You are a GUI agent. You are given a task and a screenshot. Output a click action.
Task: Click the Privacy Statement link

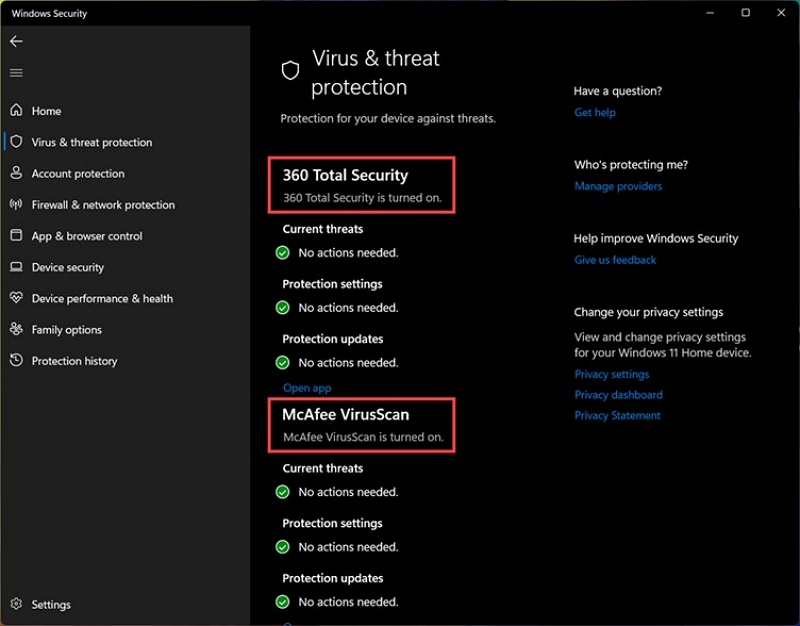tap(617, 416)
